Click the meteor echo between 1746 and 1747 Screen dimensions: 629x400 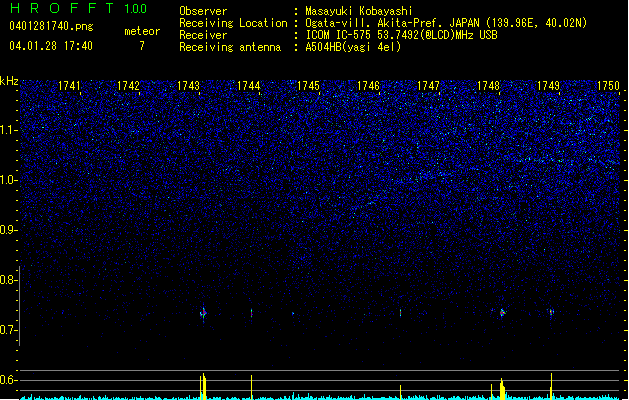coord(400,313)
